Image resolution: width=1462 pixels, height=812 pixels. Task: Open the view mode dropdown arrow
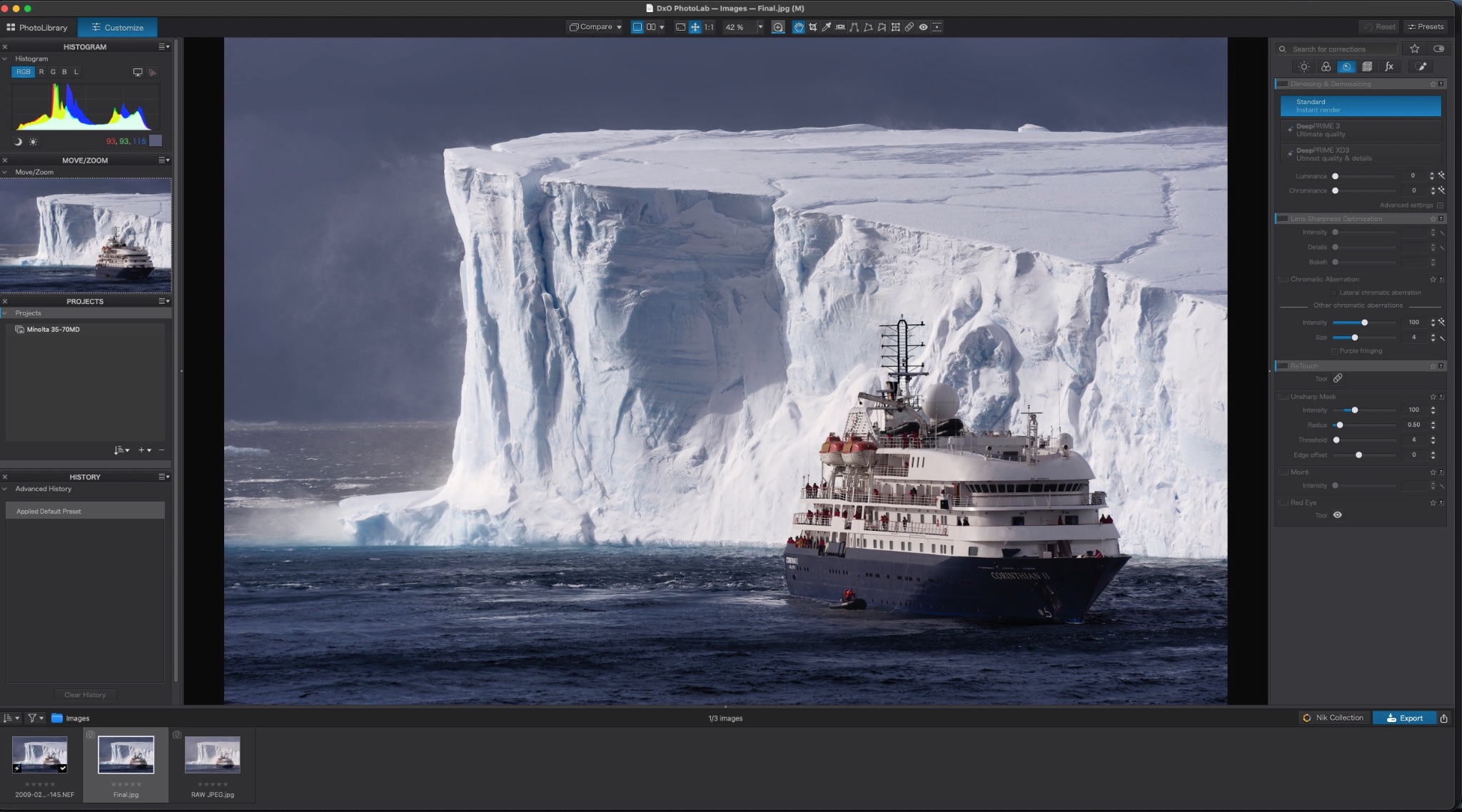coord(662,27)
